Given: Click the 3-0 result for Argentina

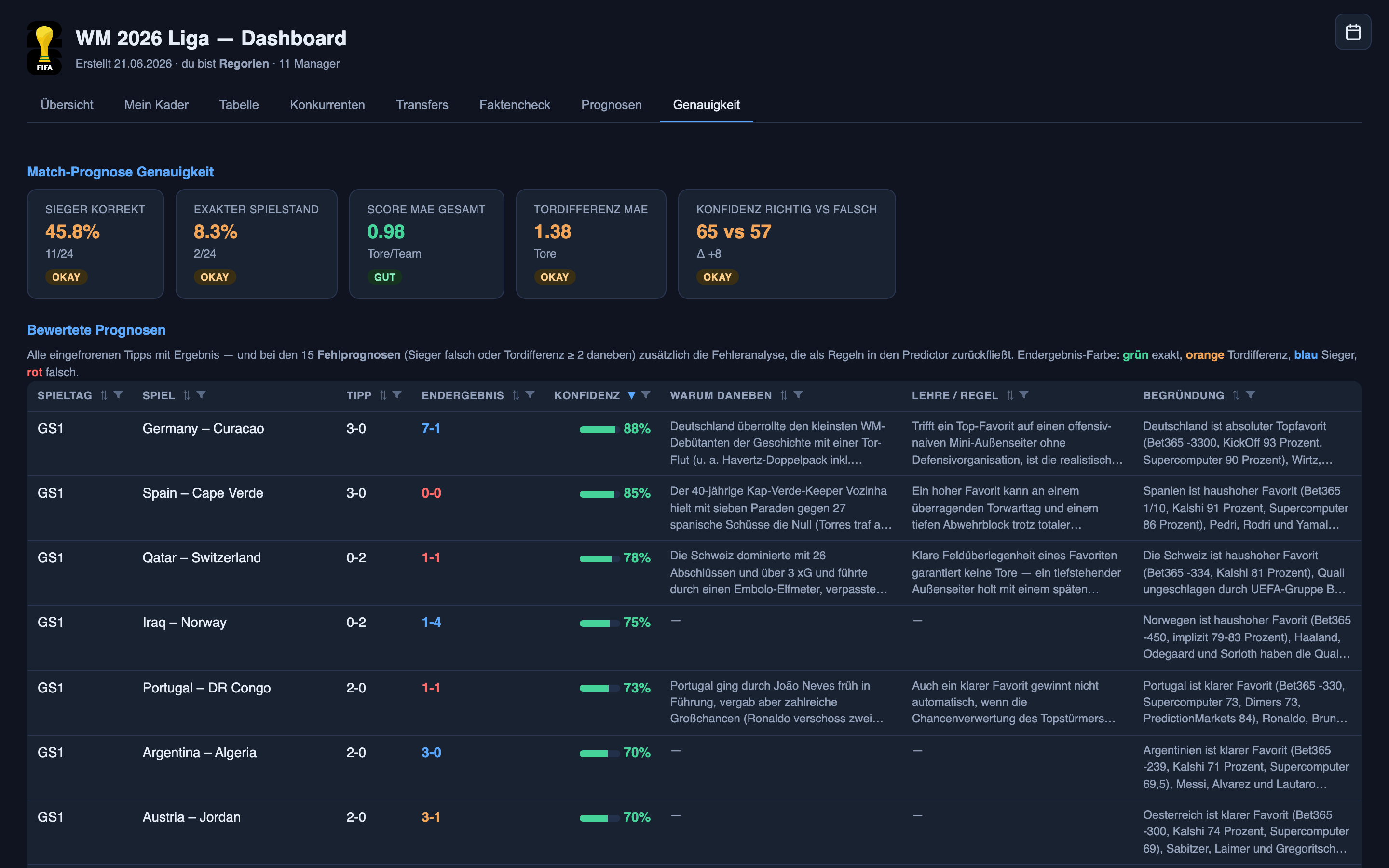Looking at the screenshot, I should coord(431,752).
